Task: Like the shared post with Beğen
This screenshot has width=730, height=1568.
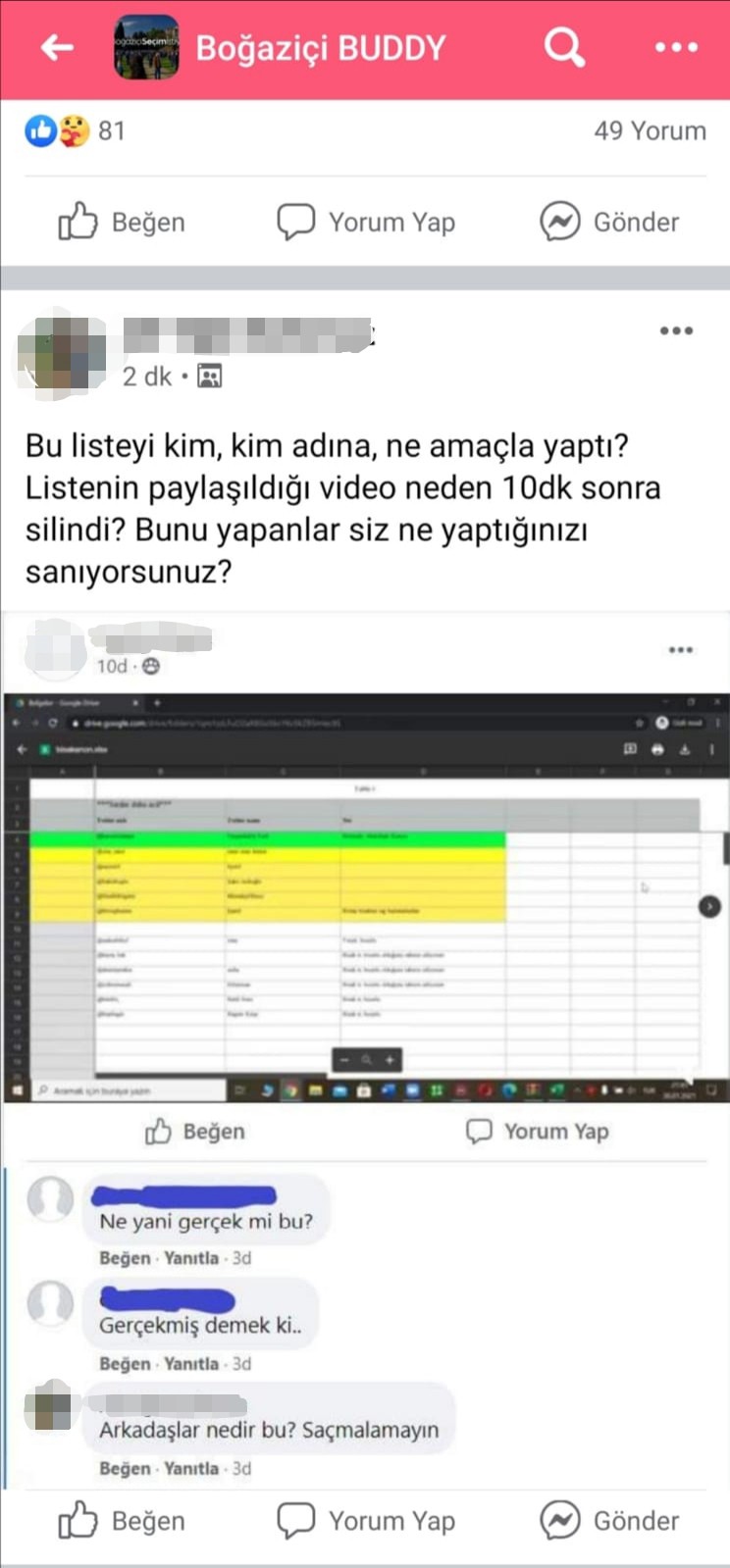Action: tap(195, 1132)
